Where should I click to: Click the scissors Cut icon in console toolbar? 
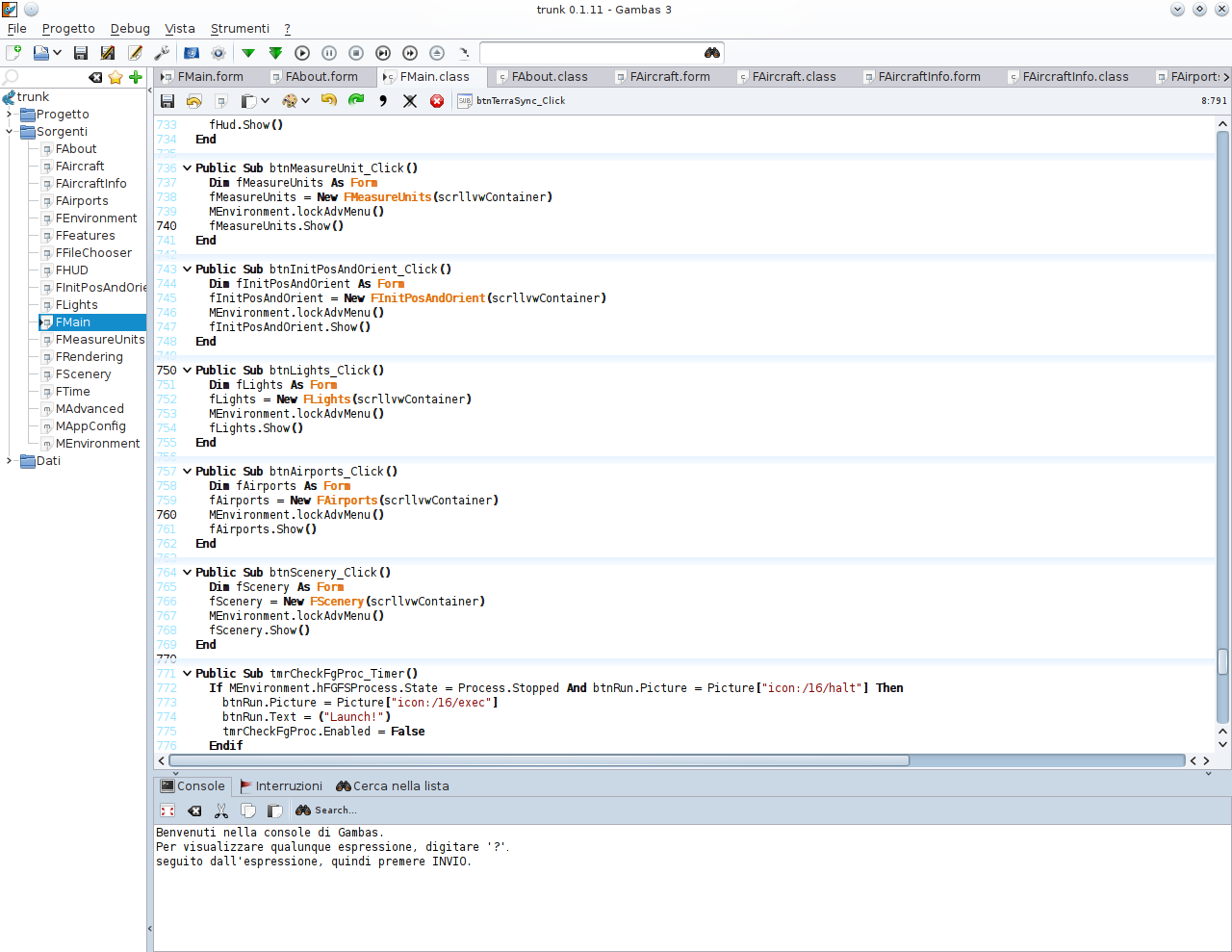click(x=221, y=810)
